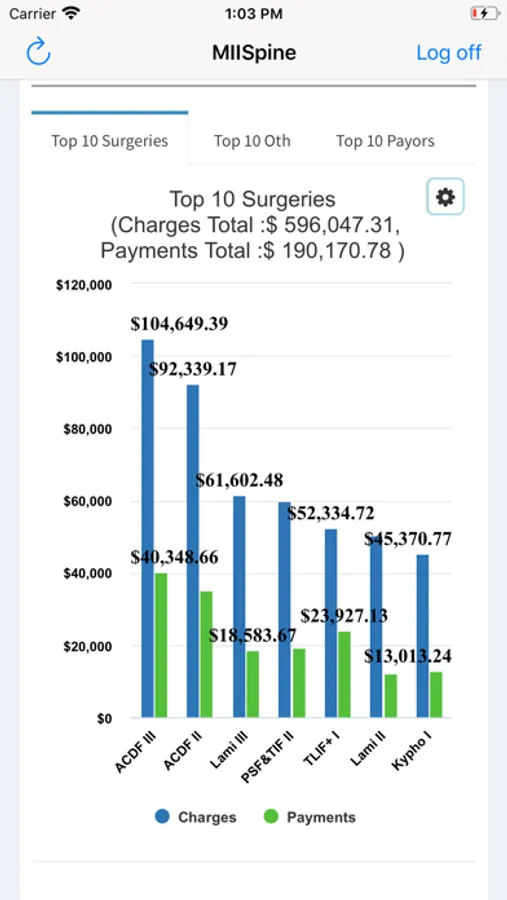Select the Top 10 Payors tab
This screenshot has height=900, width=507.
pos(385,141)
